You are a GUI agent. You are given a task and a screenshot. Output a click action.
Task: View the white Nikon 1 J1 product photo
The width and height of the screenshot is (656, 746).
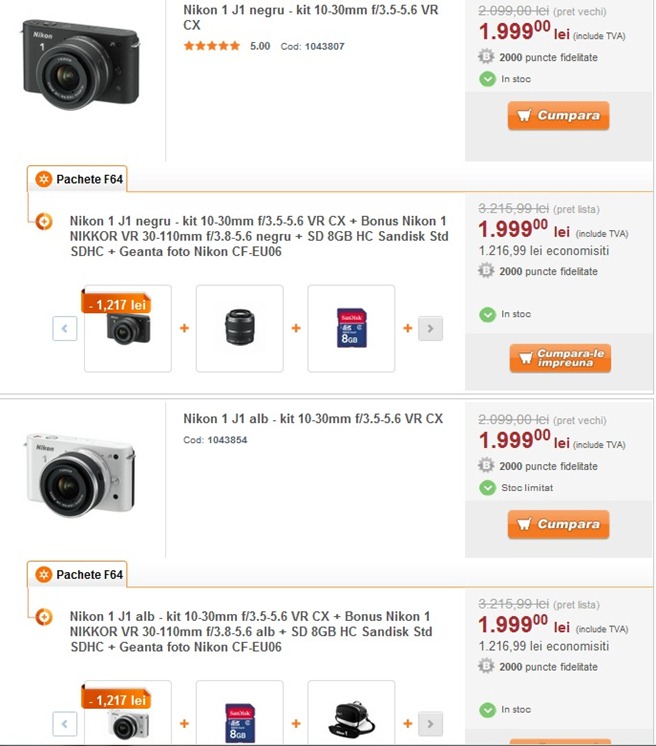80,475
